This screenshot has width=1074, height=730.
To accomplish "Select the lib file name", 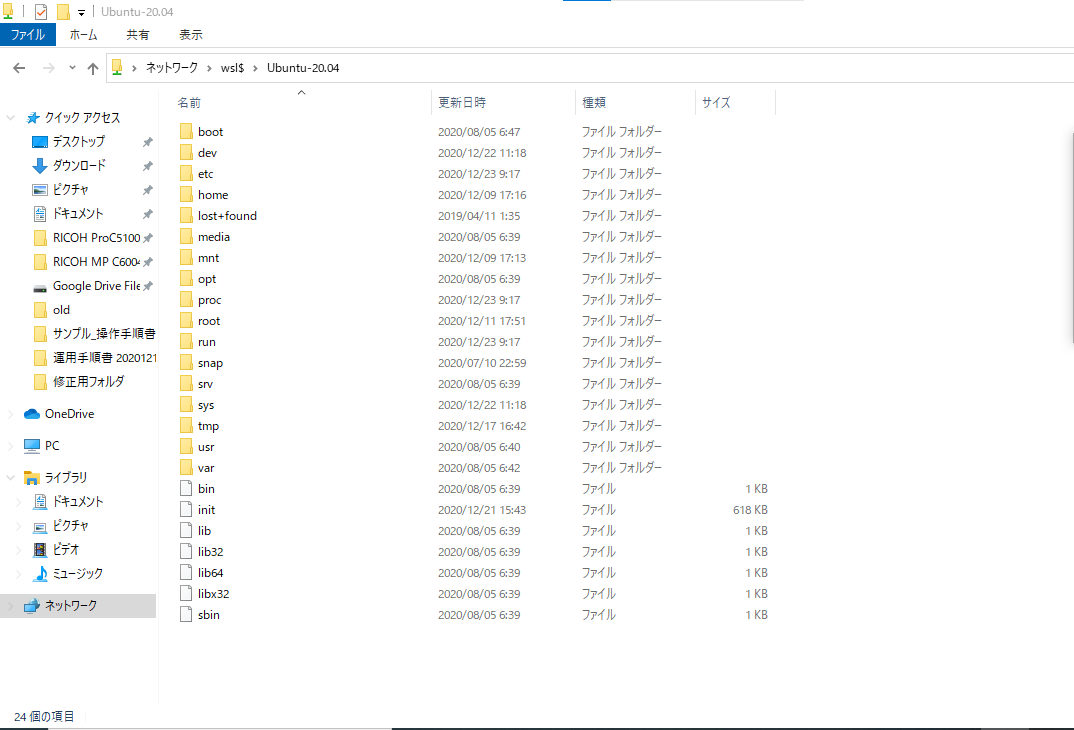I will coord(204,531).
